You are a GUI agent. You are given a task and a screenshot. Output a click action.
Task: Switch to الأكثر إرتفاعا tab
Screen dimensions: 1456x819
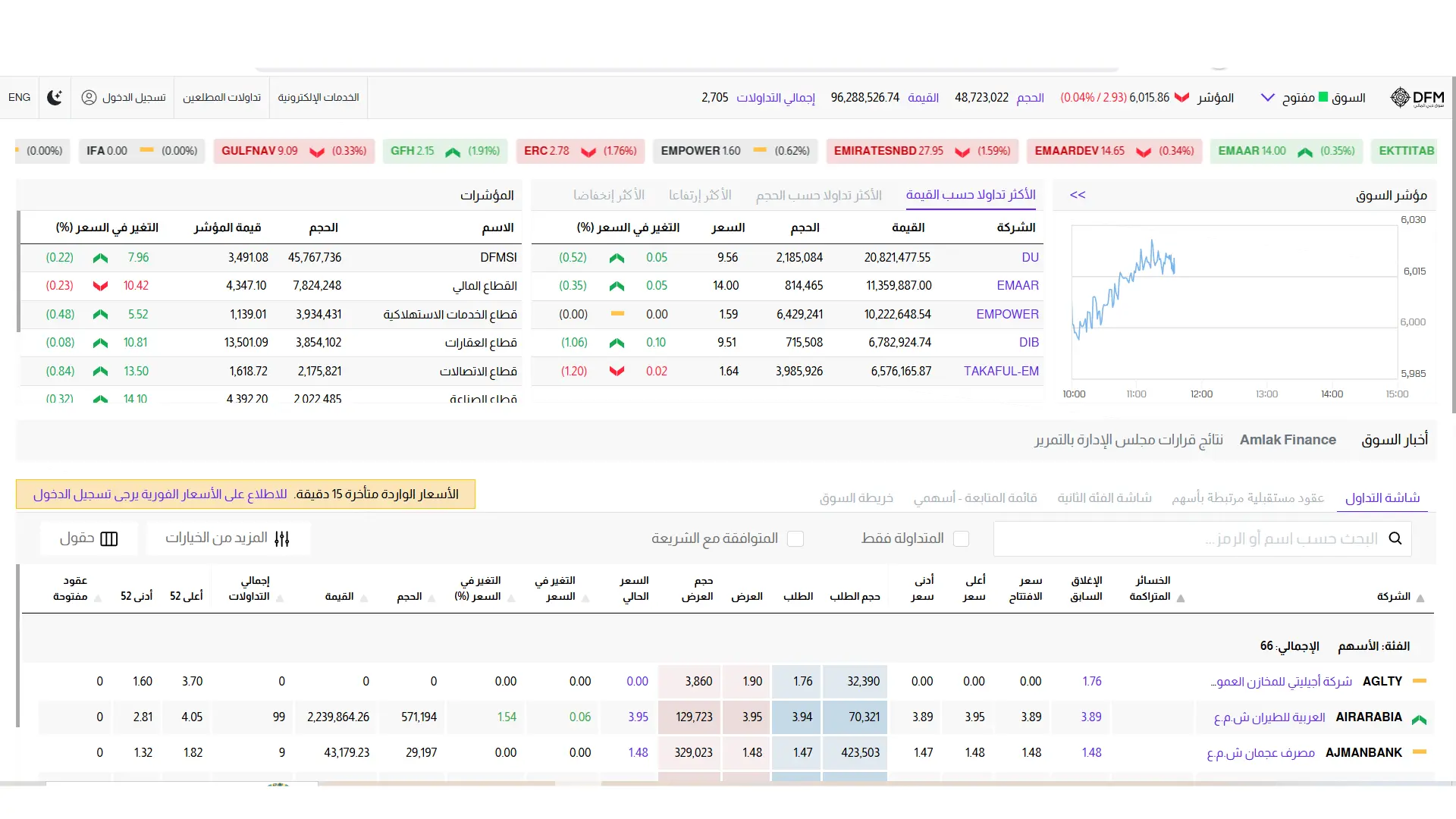pyautogui.click(x=700, y=196)
